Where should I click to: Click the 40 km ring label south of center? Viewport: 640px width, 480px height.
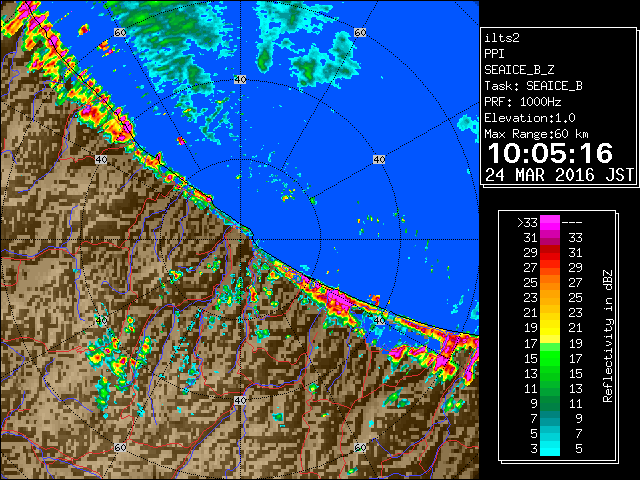click(240, 400)
